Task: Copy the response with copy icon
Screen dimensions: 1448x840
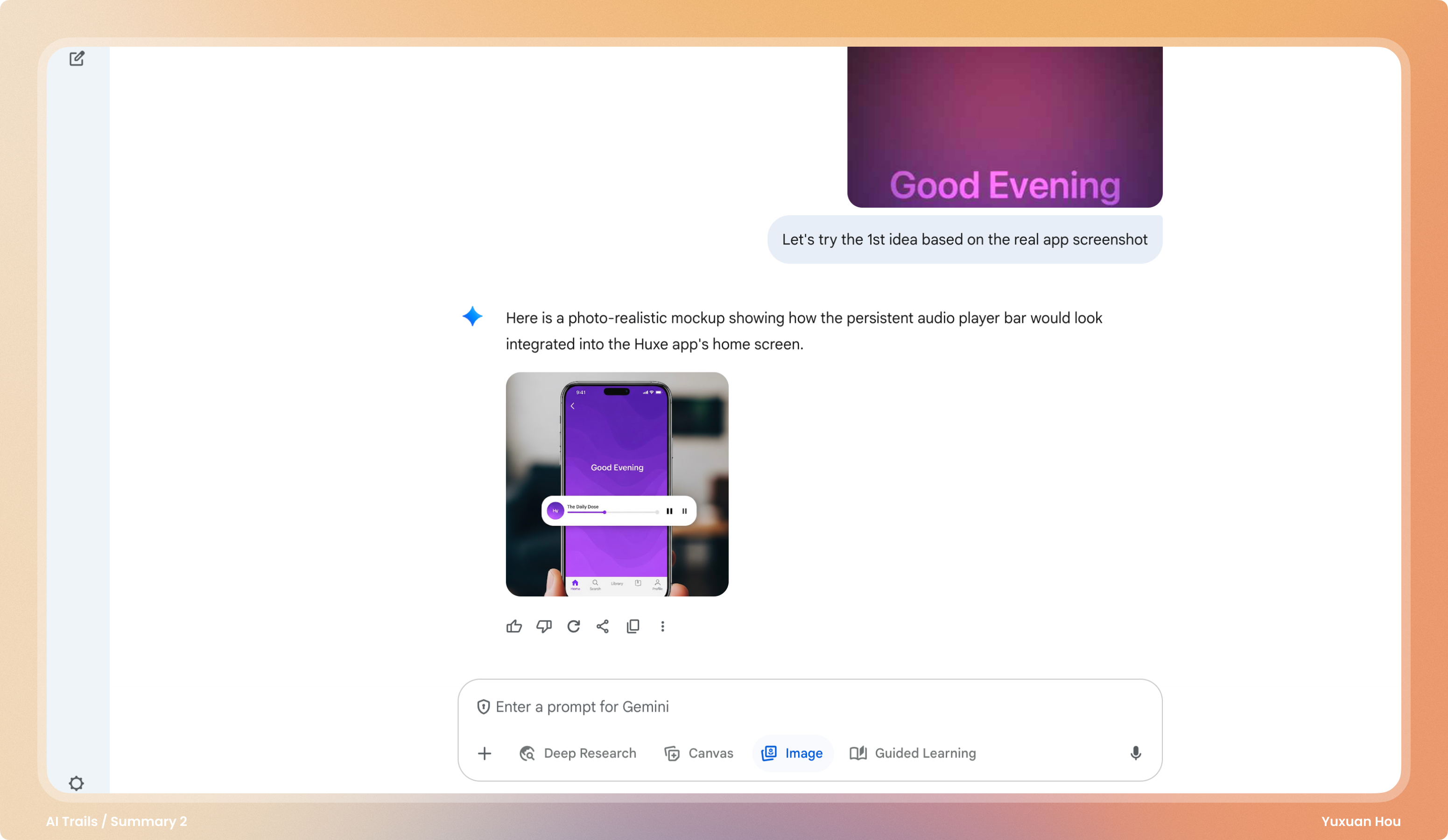Action: pyautogui.click(x=633, y=626)
